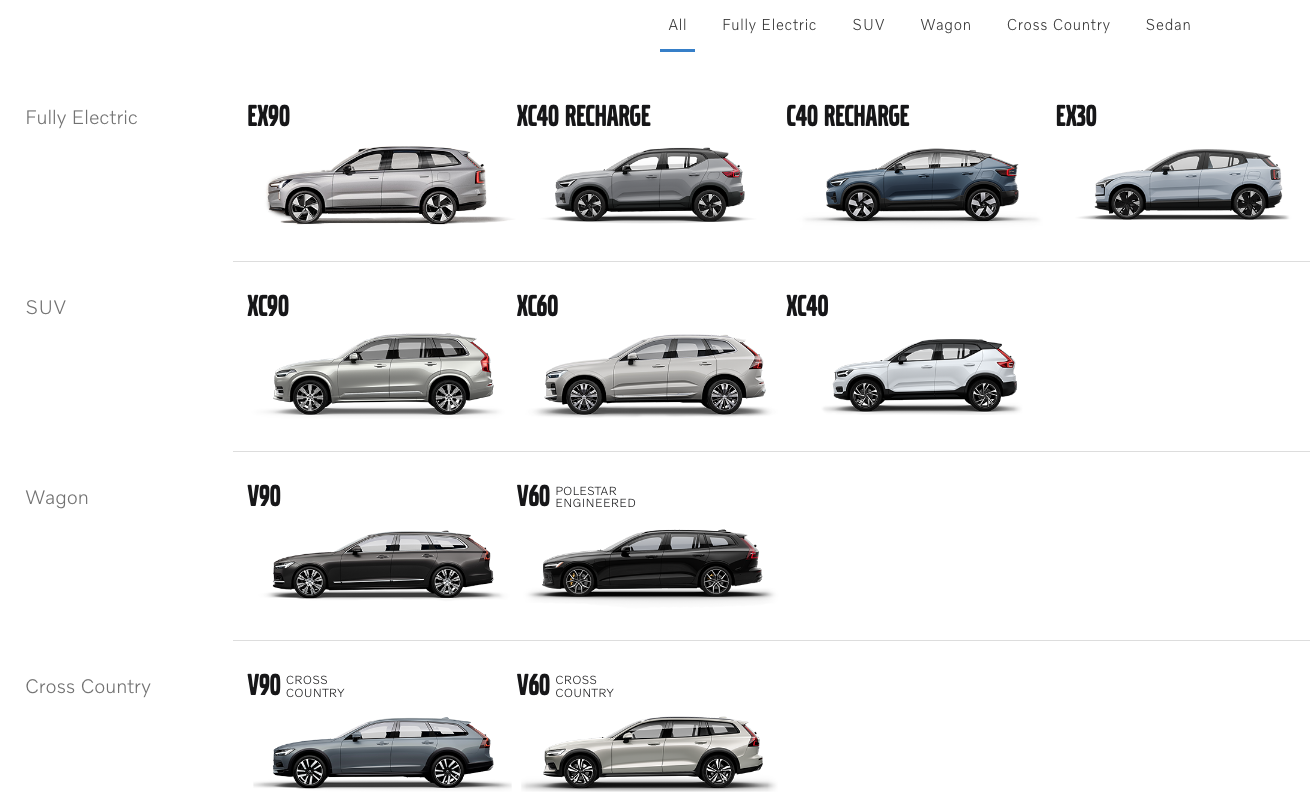Switch to the Fully Electric tab
The height and width of the screenshot is (804, 1310).
(x=769, y=25)
